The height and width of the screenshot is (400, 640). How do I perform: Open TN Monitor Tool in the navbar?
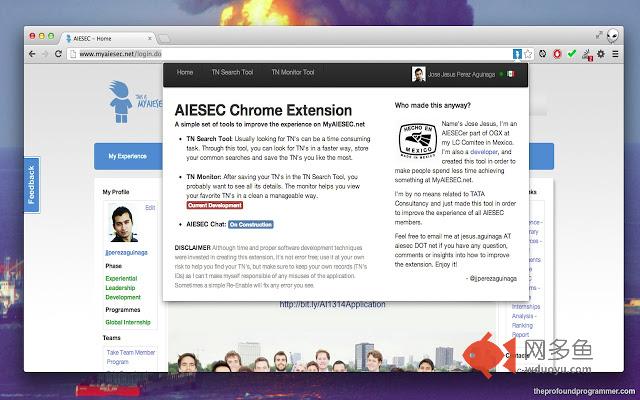pyautogui.click(x=293, y=72)
